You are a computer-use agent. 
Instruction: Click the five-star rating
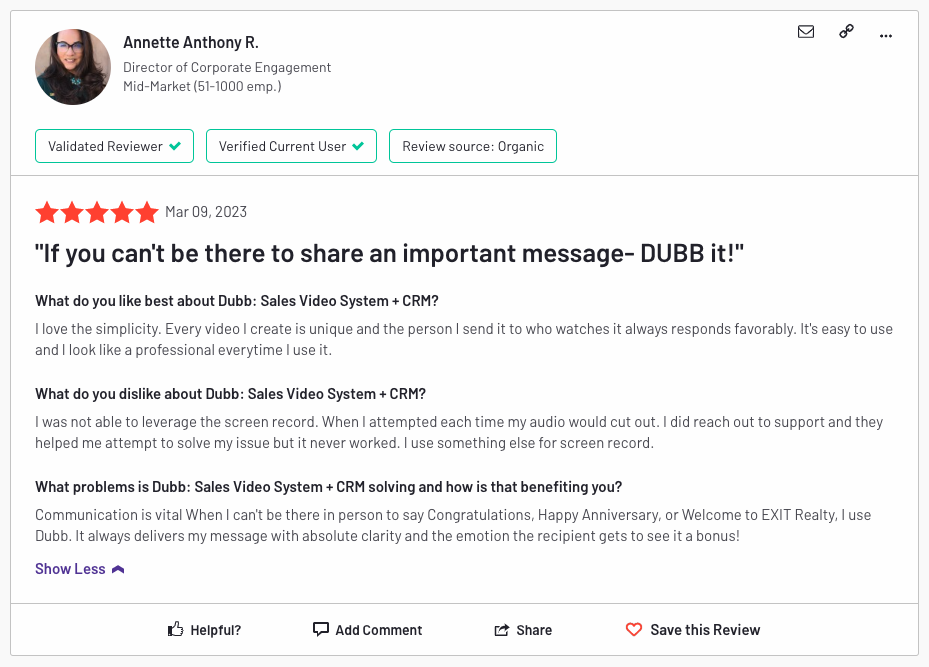[x=97, y=212]
